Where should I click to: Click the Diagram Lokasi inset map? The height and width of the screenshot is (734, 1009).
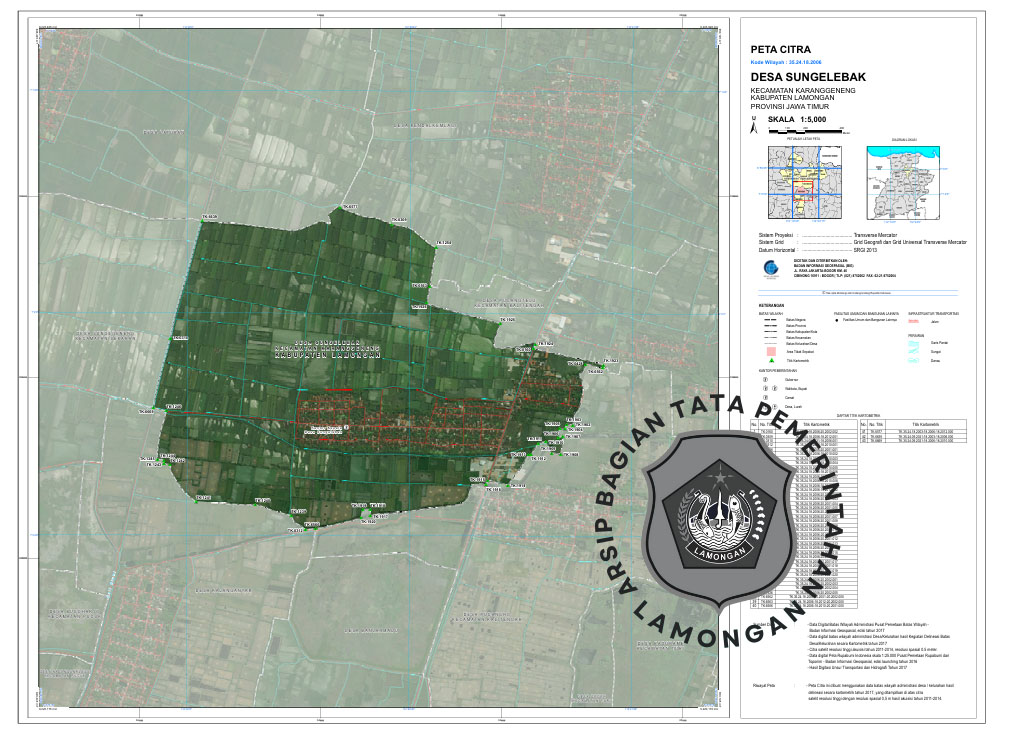[x=905, y=182]
